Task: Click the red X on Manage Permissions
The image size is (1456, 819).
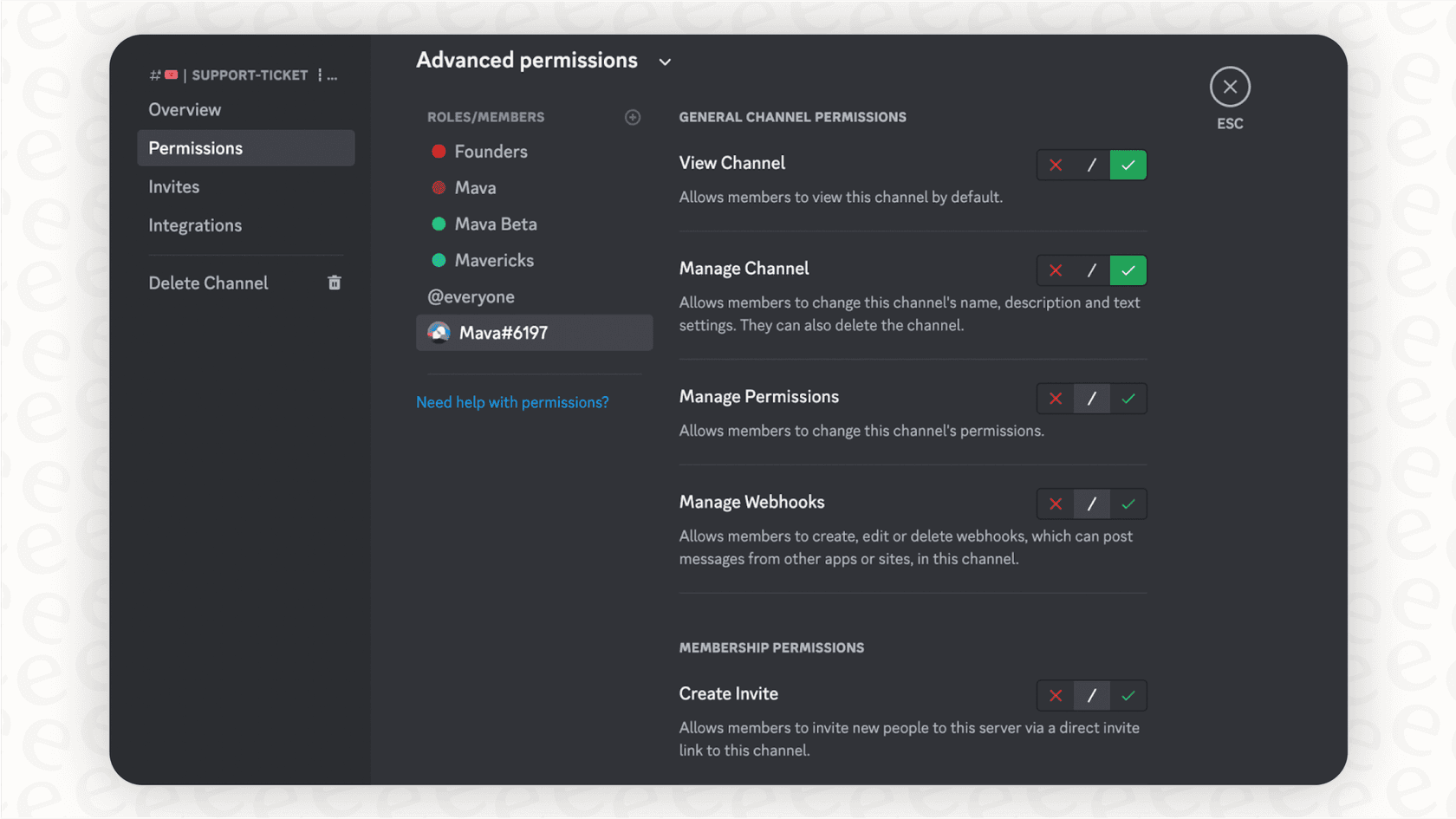Action: (x=1055, y=399)
